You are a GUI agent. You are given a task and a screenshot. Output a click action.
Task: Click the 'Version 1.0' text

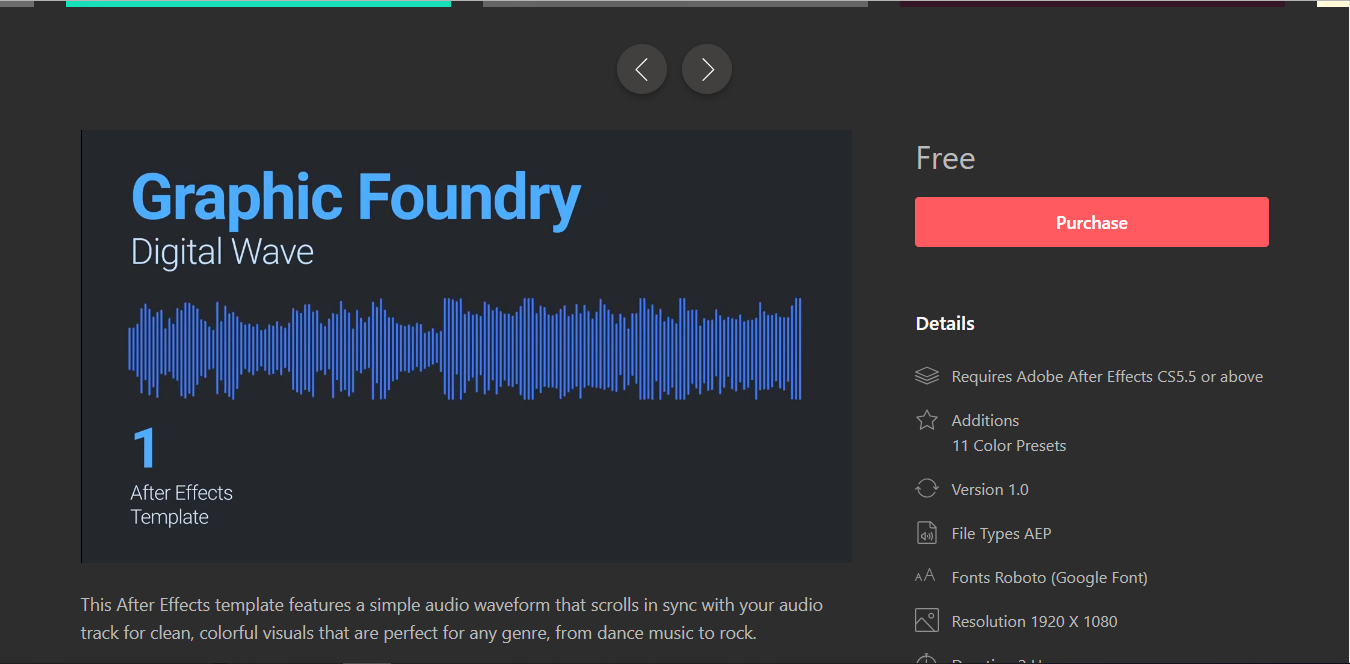coord(990,490)
